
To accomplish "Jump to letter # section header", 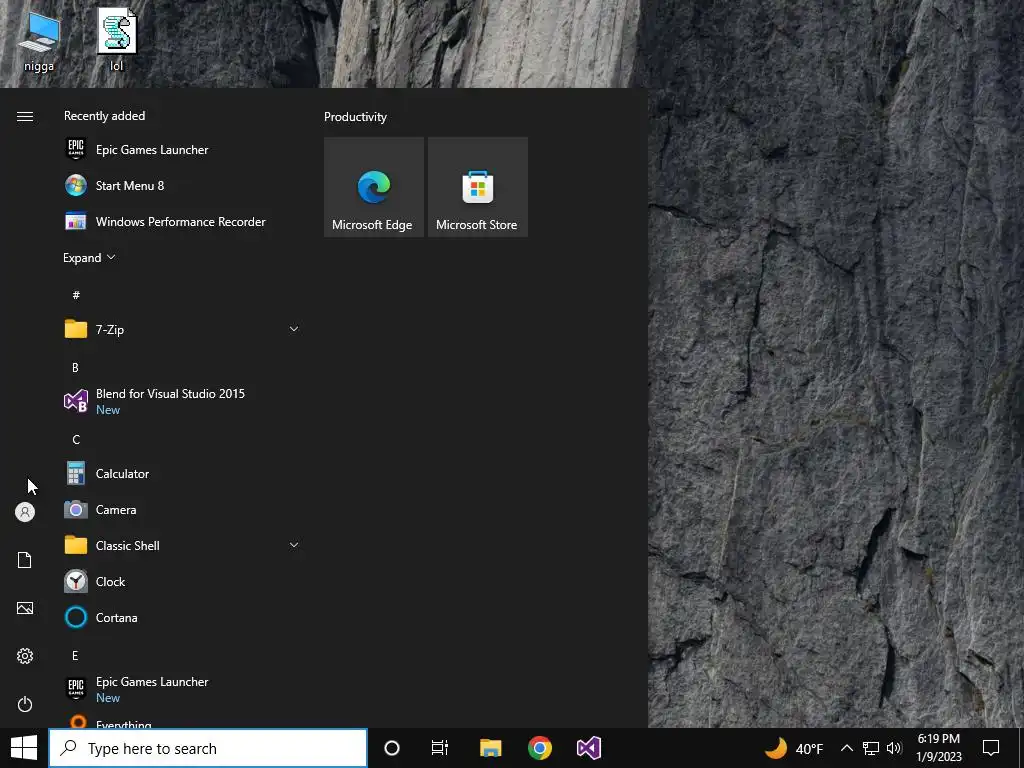I will [76, 295].
